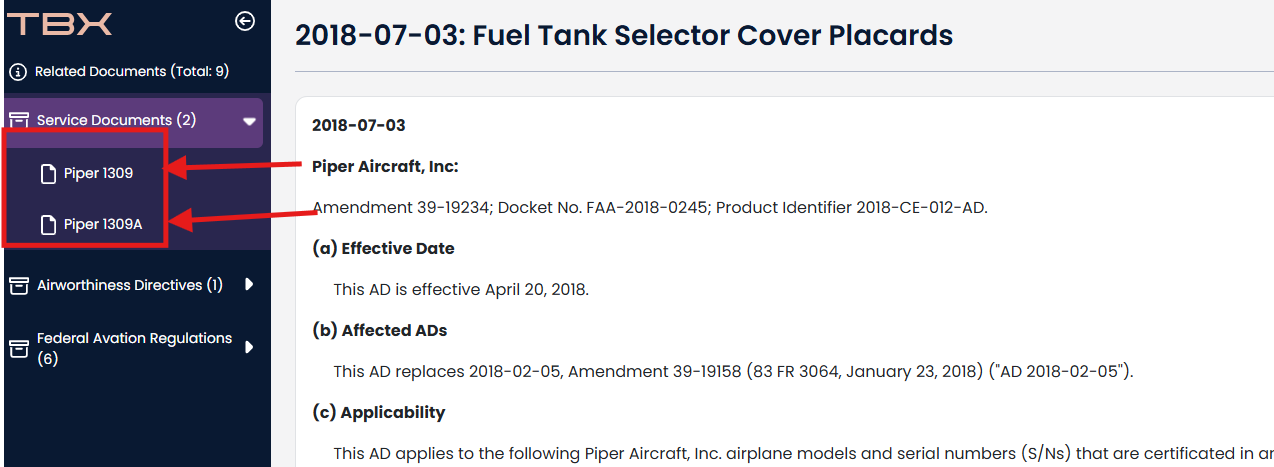
Task: Click the (b) Affected ADs heading
Action: [x=380, y=330]
